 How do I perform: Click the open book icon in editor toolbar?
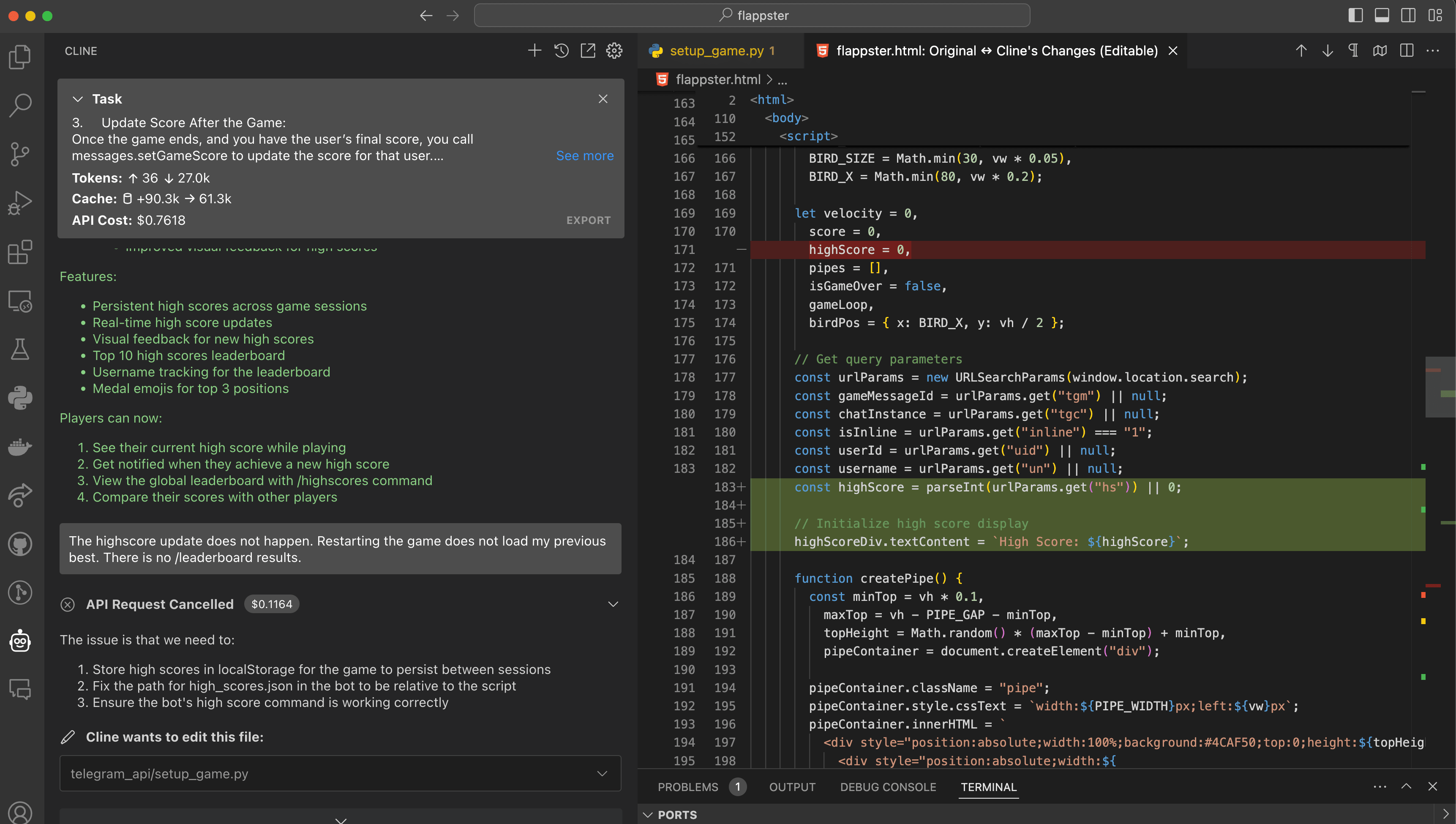pos(1380,51)
